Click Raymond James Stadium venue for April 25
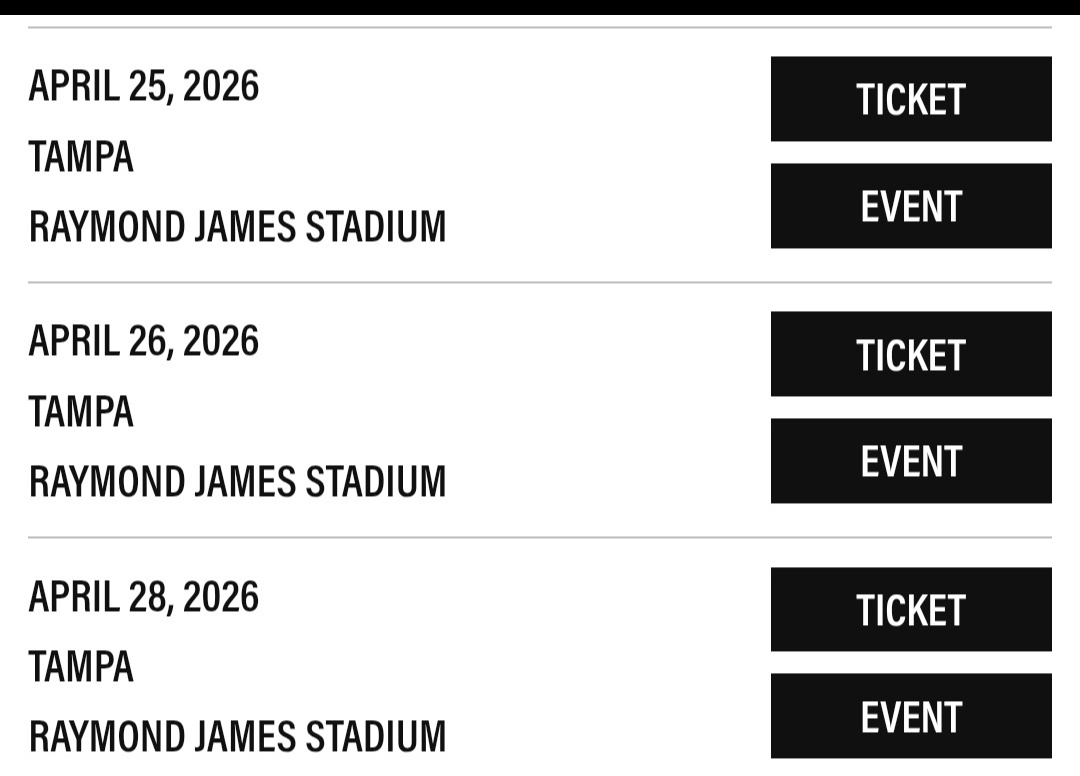 tap(237, 227)
